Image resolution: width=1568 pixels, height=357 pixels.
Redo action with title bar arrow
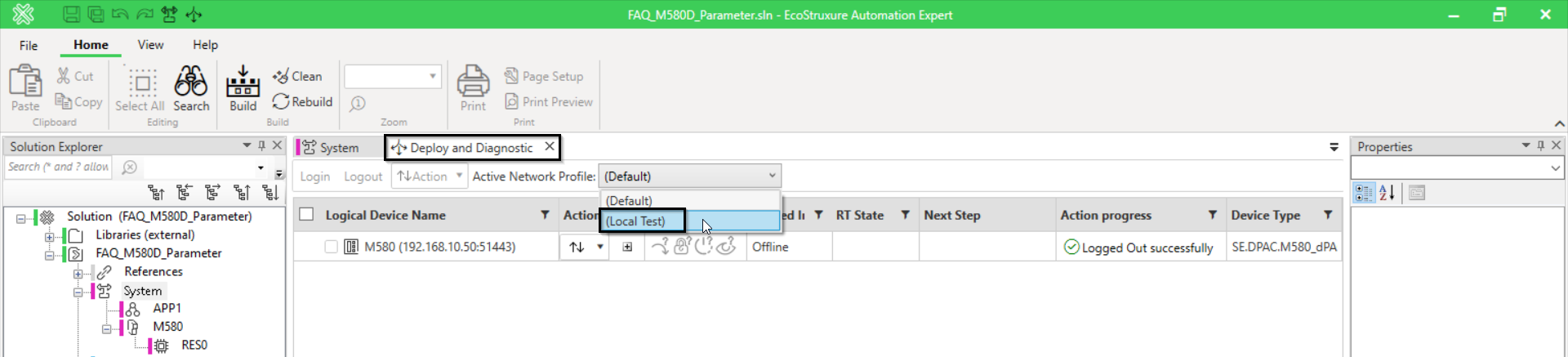145,15
